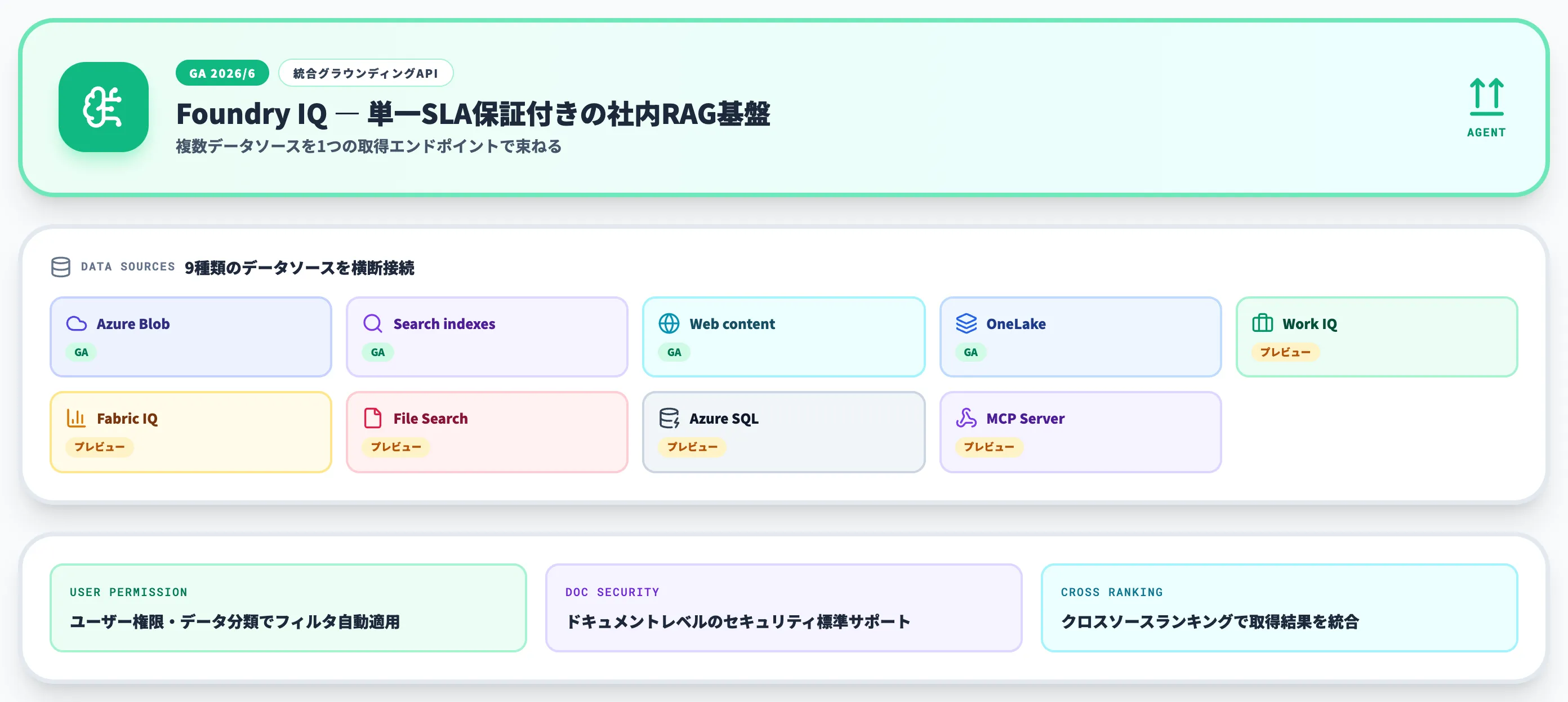Click the database icon beside DATA SOURCES

pos(61,266)
